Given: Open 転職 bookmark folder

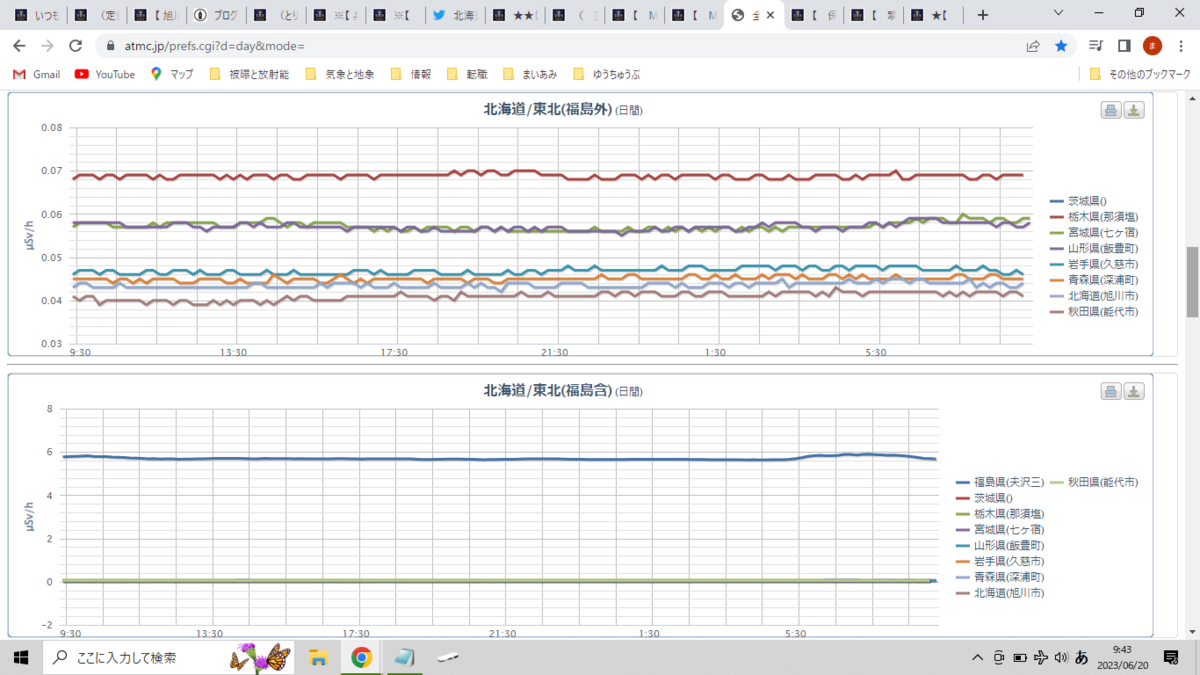Looking at the screenshot, I should pyautogui.click(x=467, y=74).
